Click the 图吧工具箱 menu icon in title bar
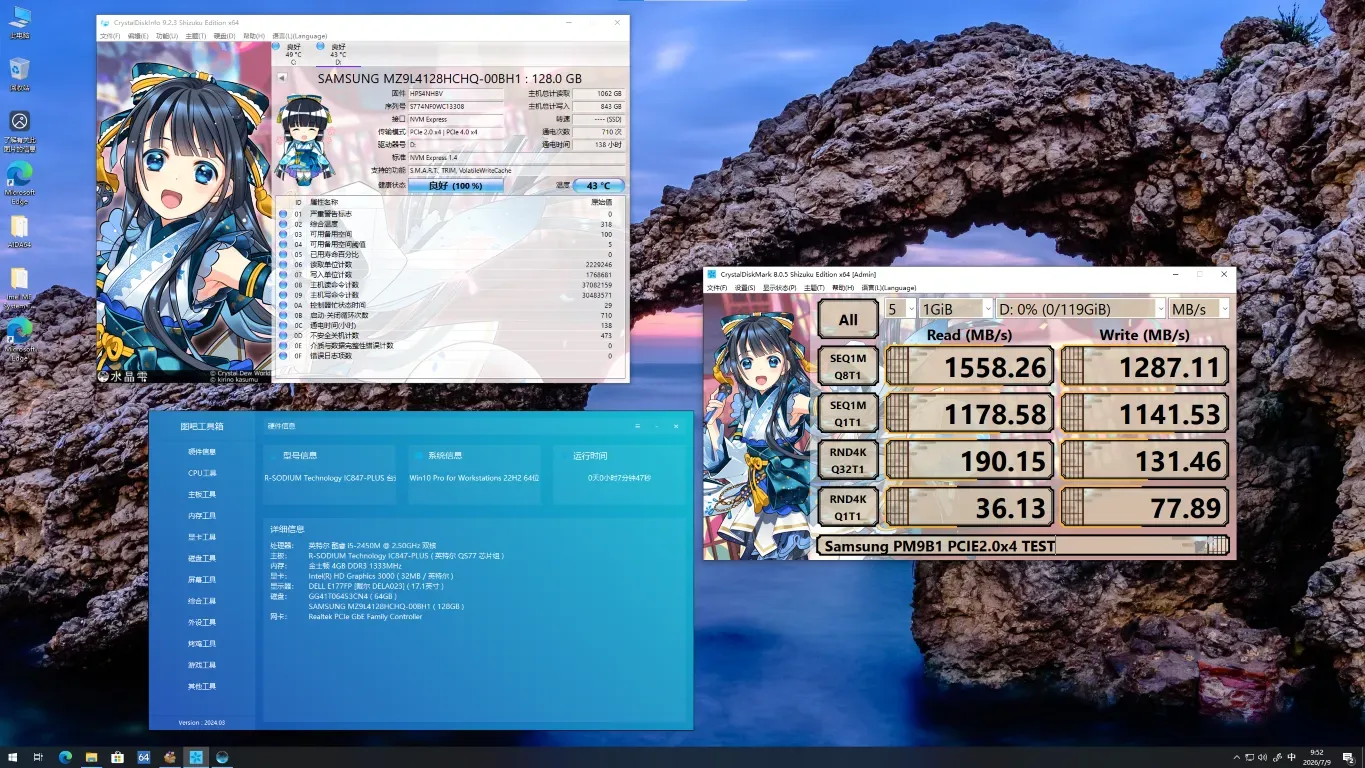1365x768 pixels. click(x=637, y=426)
